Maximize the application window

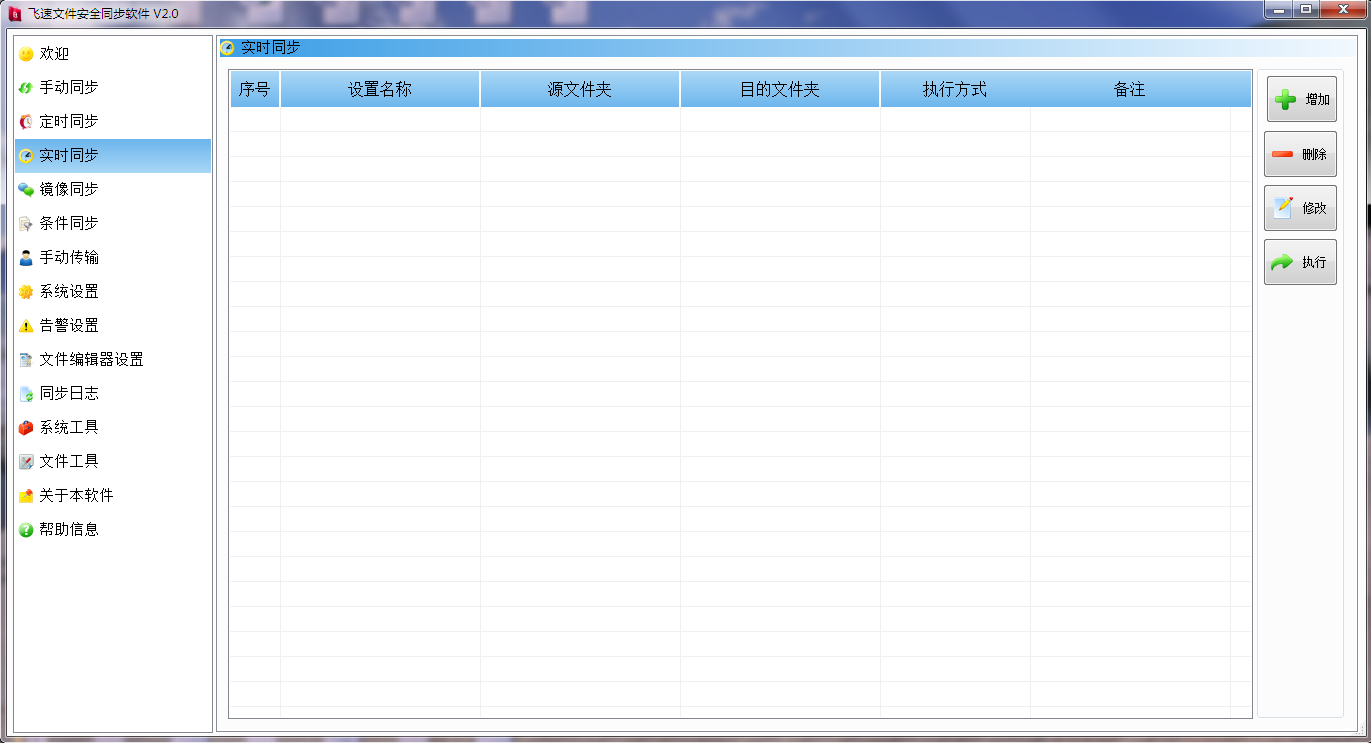[x=1306, y=9]
